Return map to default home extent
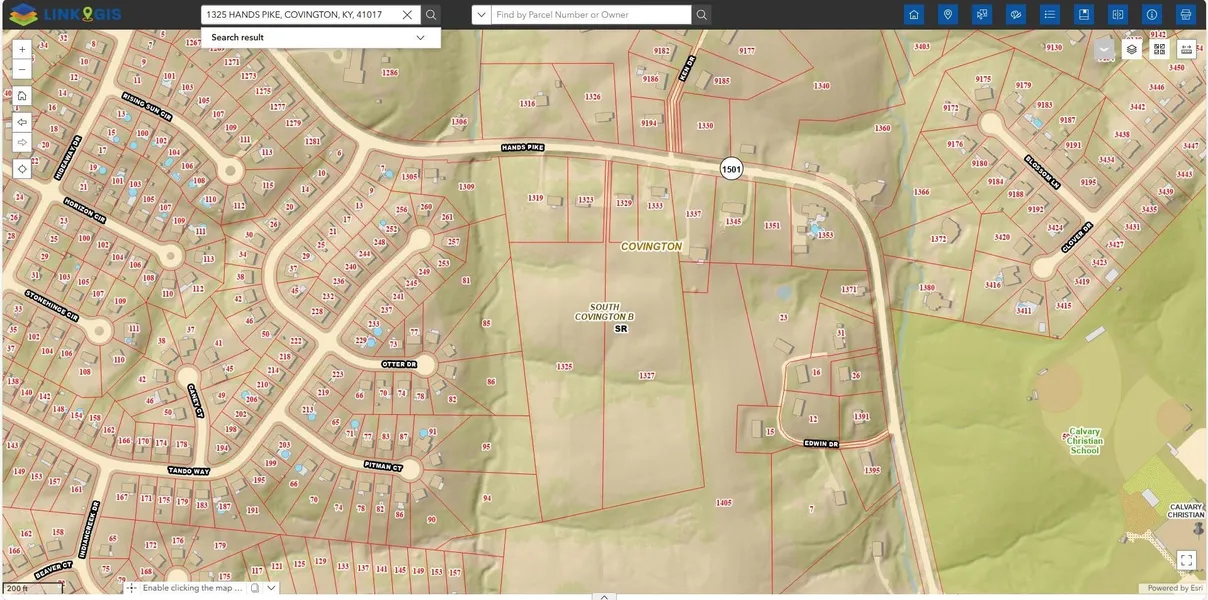This screenshot has width=1208, height=600. pyautogui.click(x=22, y=96)
